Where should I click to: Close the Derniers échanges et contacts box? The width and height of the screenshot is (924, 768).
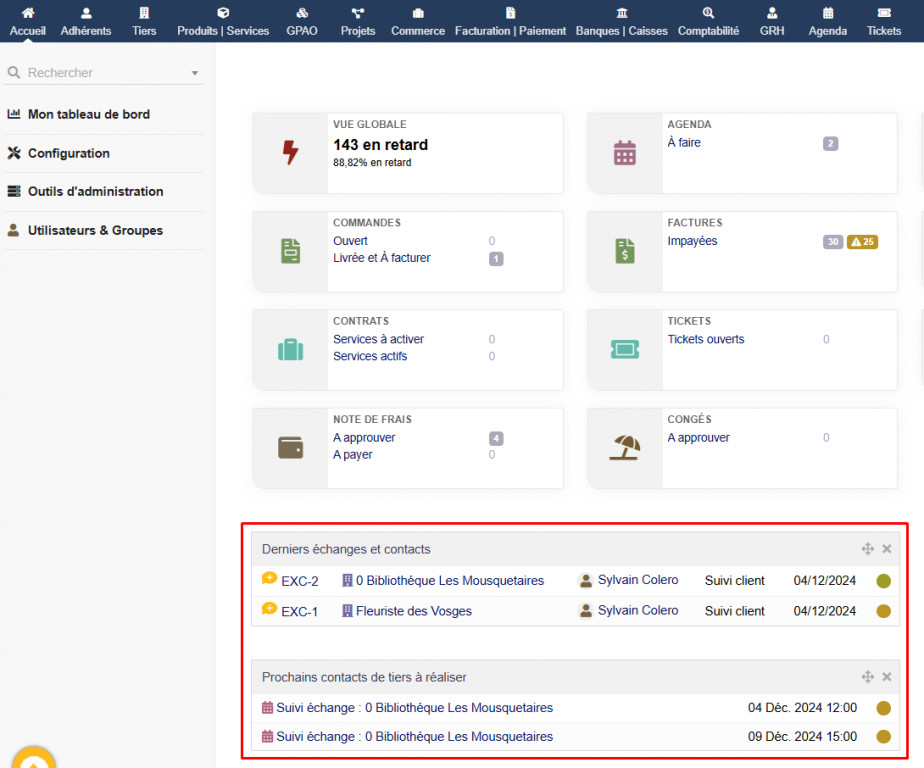click(886, 549)
